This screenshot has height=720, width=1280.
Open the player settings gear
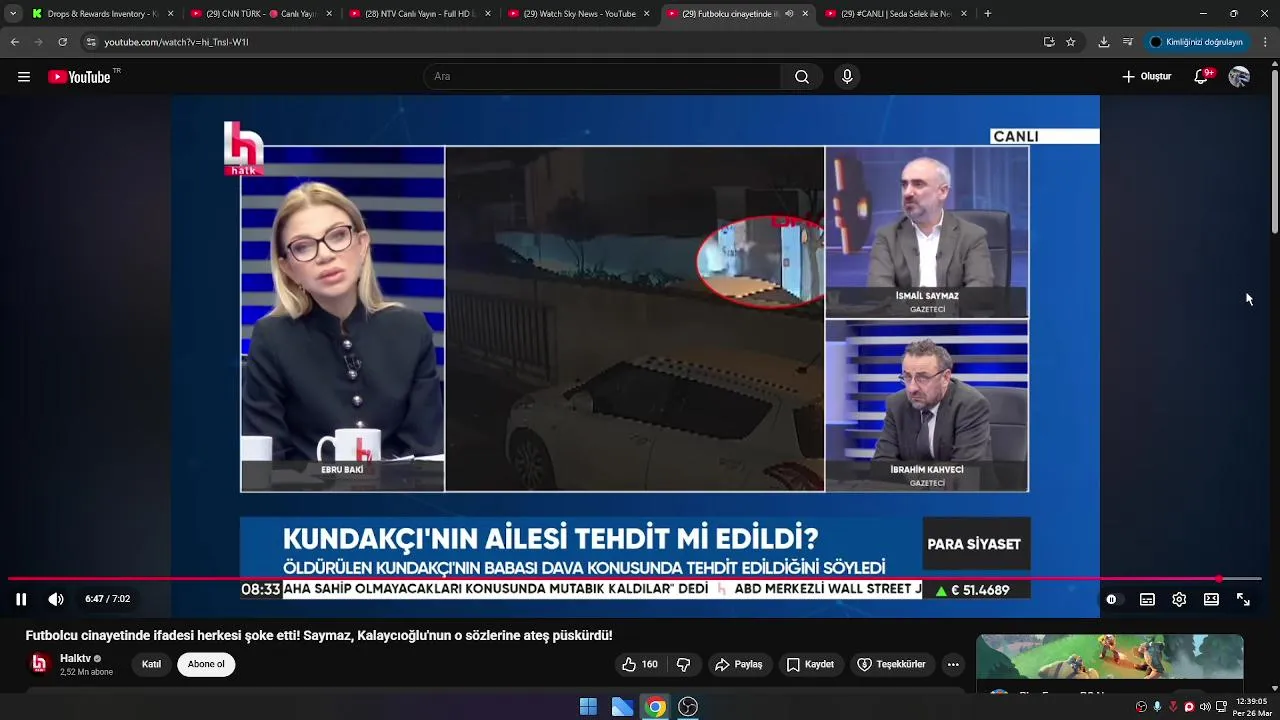(x=1179, y=599)
